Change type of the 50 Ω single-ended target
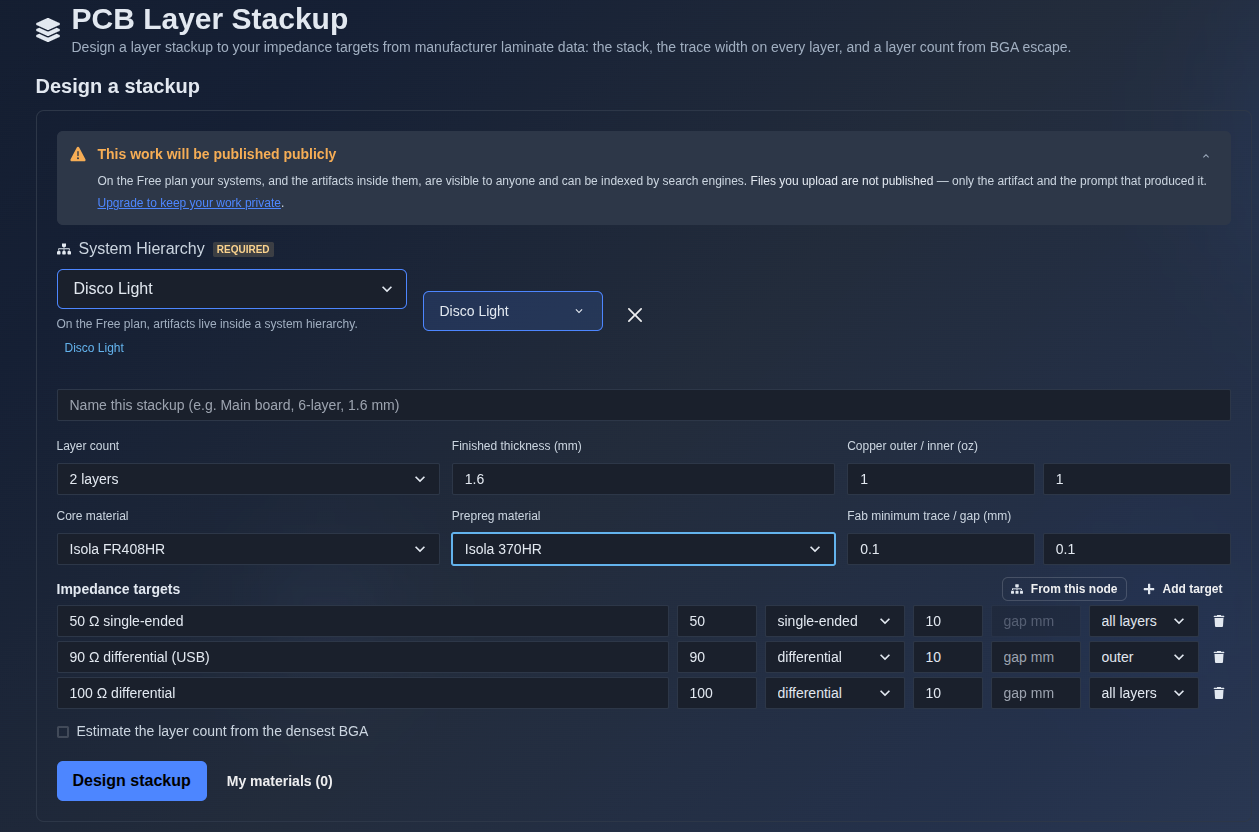1259x832 pixels. [835, 621]
